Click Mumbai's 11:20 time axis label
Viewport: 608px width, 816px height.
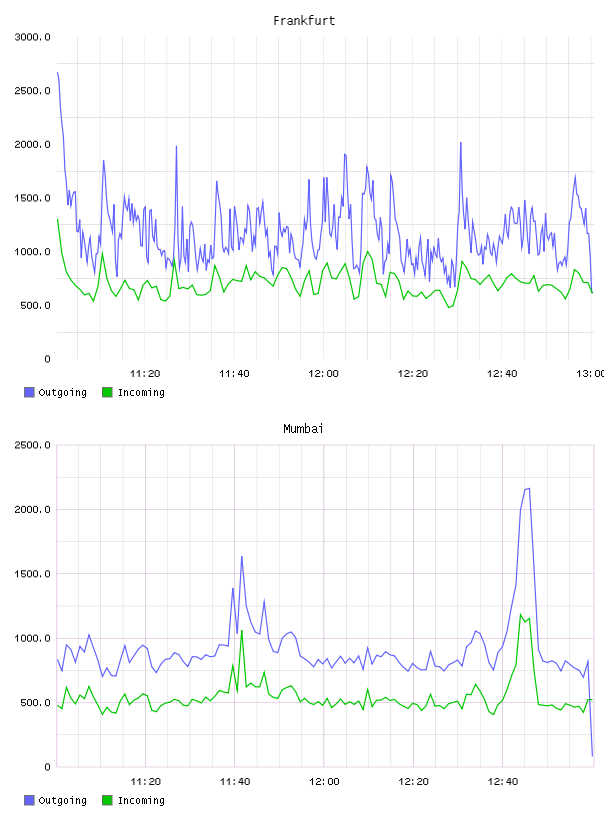145,782
